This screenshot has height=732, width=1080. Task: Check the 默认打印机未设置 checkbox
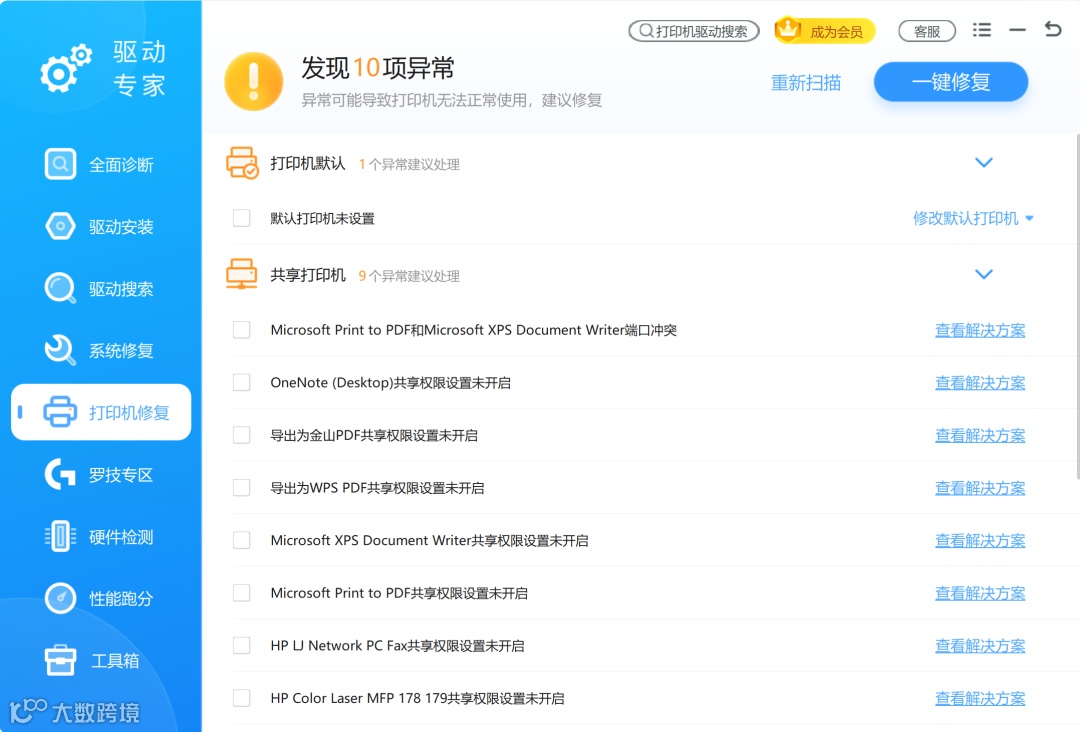click(242, 218)
